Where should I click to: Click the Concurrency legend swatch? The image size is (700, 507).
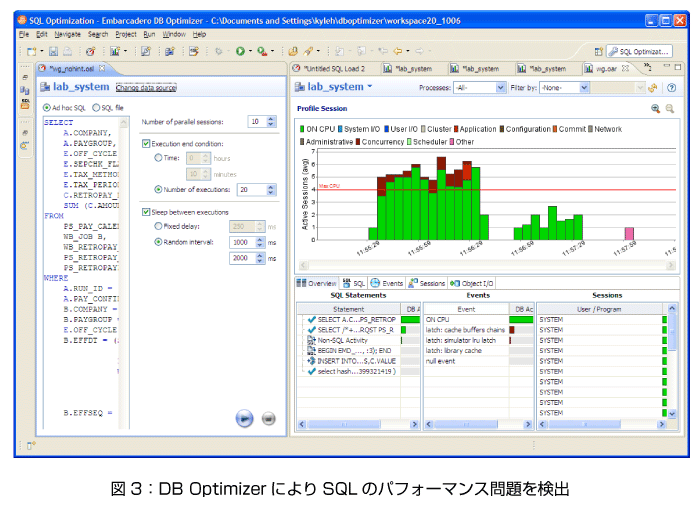click(x=358, y=141)
